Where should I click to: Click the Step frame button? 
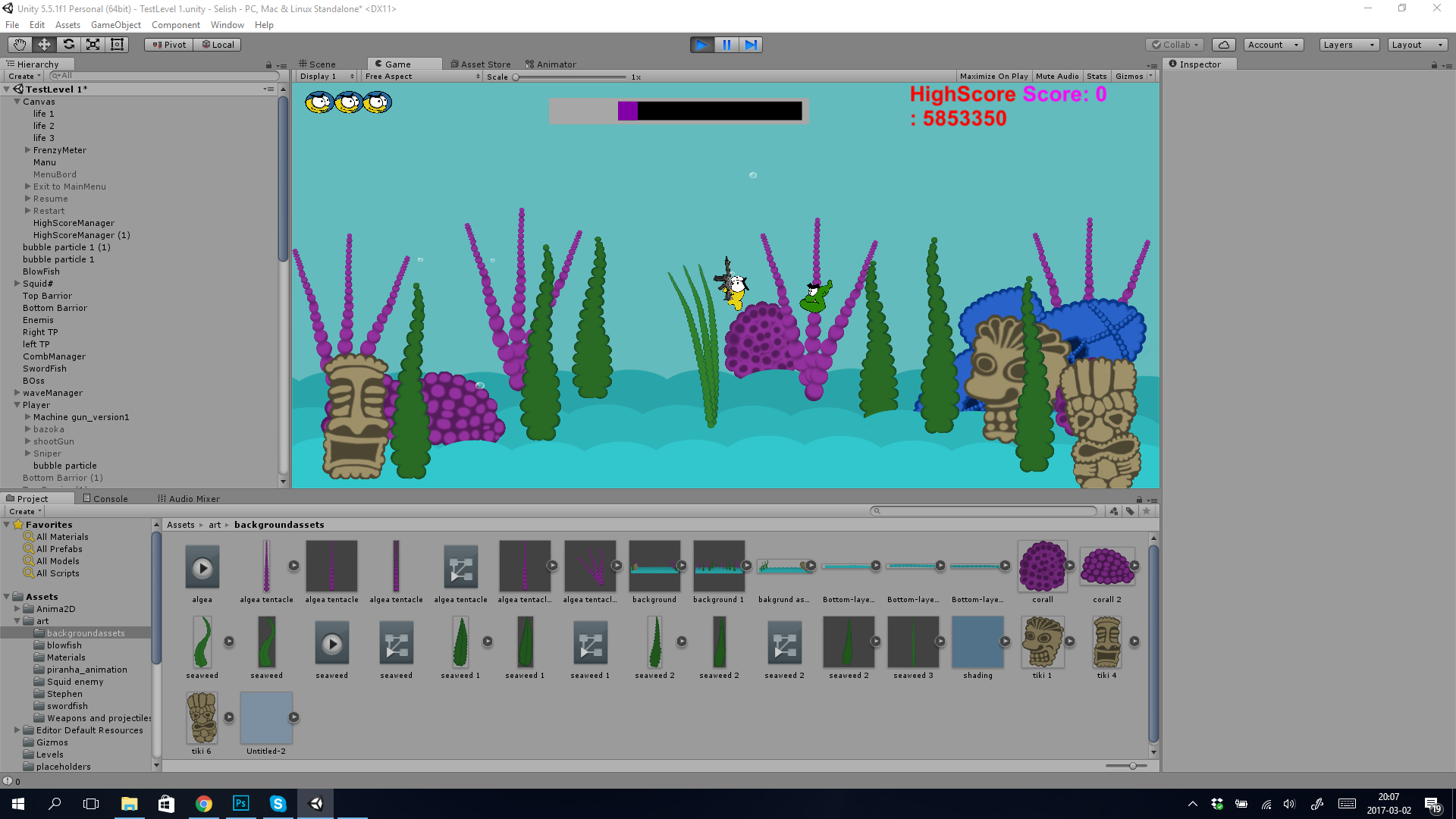(751, 45)
